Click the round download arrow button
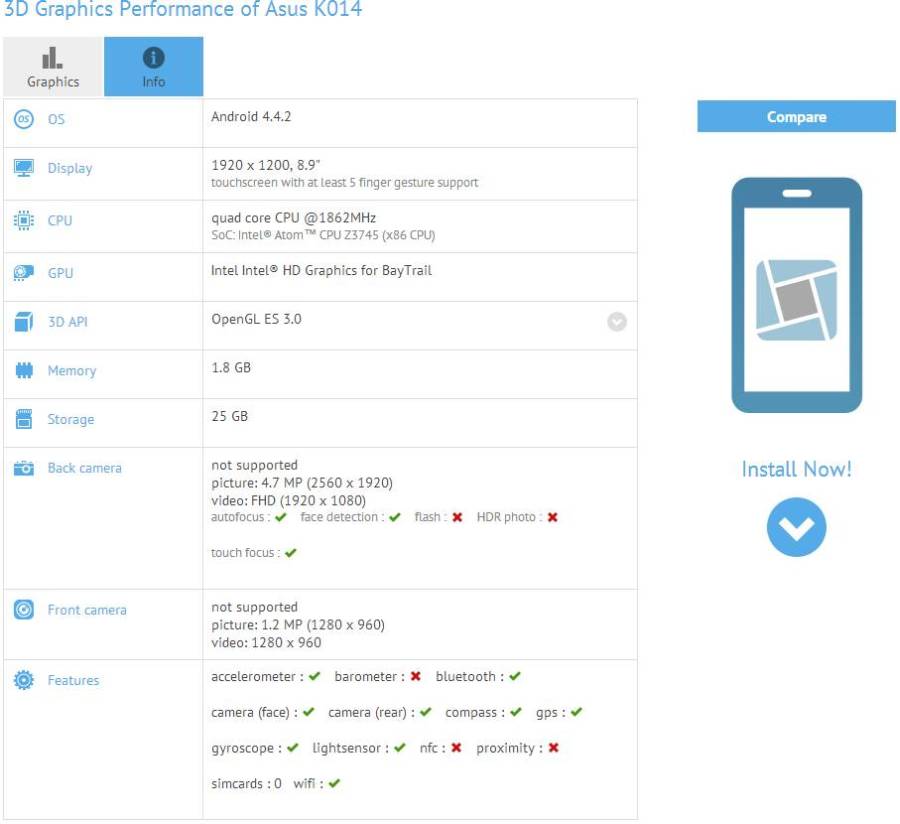The height and width of the screenshot is (824, 900). click(796, 527)
